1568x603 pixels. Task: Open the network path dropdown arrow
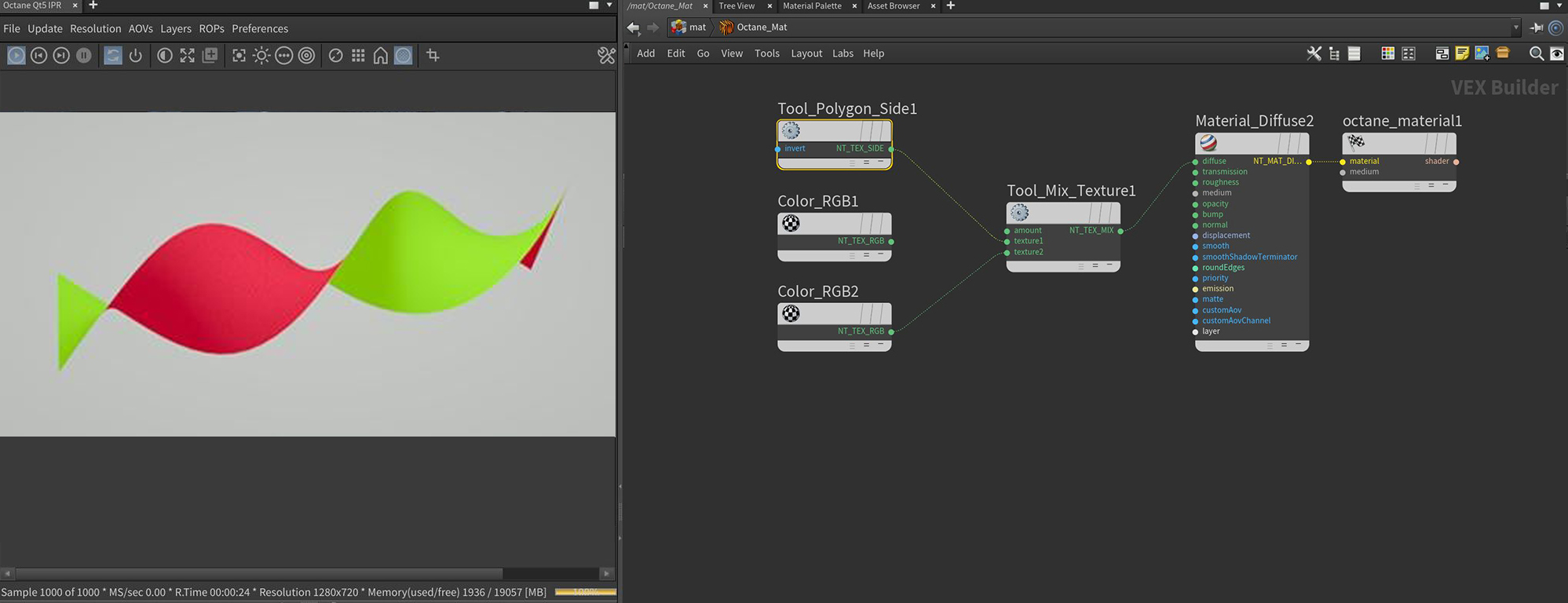1515,27
